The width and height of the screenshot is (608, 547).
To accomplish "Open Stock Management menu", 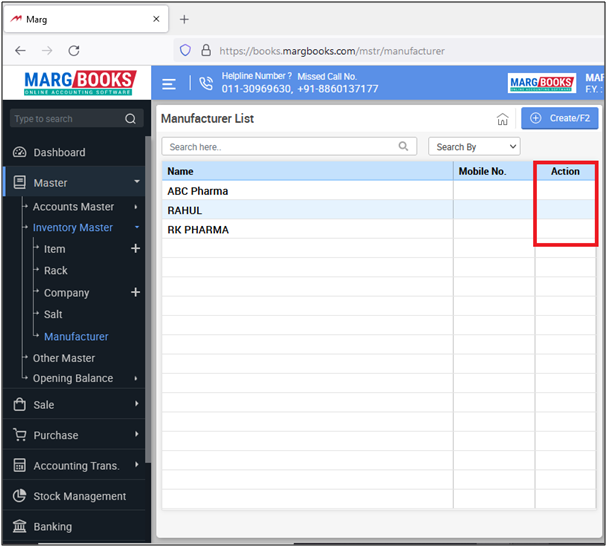I will pyautogui.click(x=79, y=496).
